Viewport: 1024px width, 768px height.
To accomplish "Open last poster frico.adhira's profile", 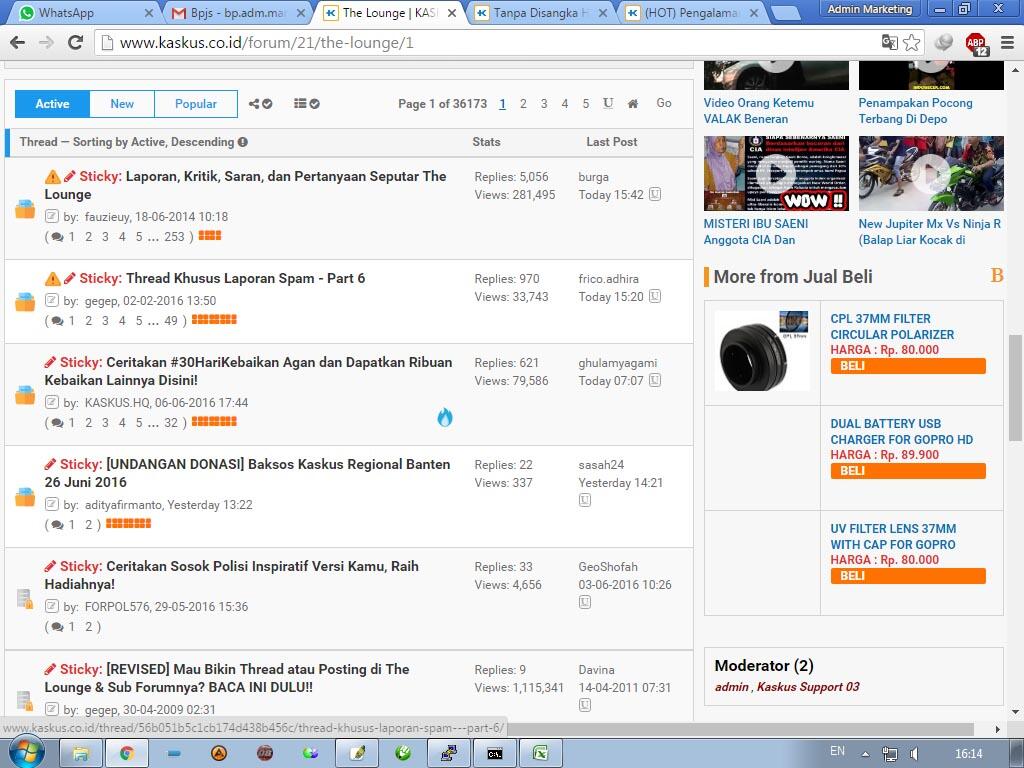I will pyautogui.click(x=609, y=279).
